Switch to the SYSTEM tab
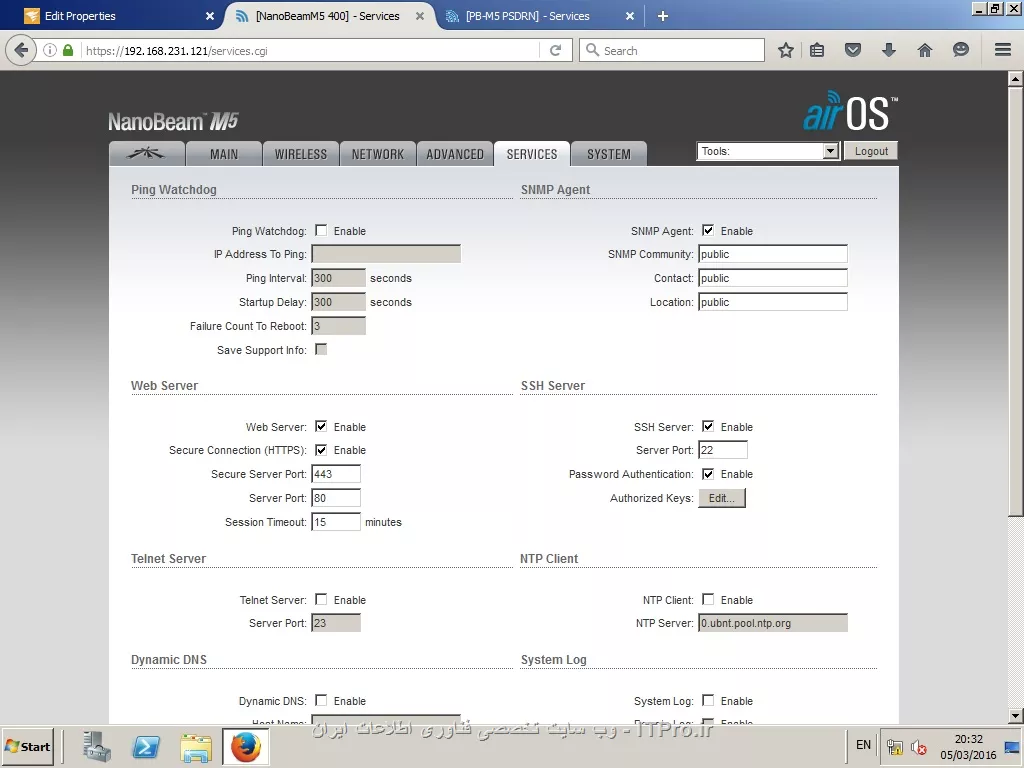This screenshot has height=768, width=1024. (x=609, y=154)
